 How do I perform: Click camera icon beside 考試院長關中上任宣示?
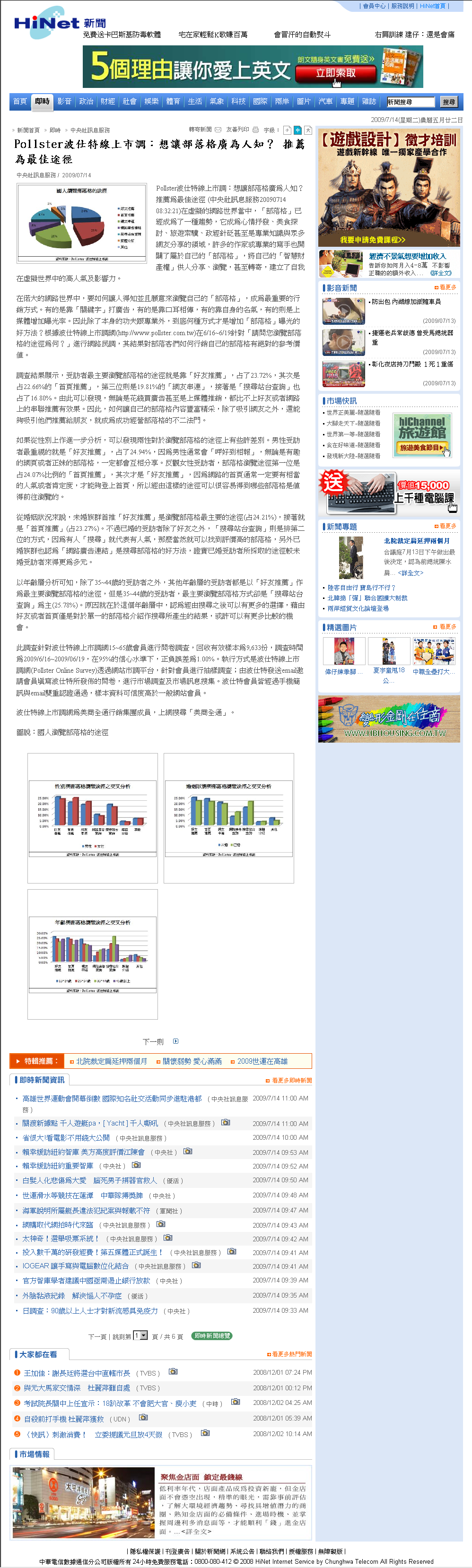click(235, 1402)
